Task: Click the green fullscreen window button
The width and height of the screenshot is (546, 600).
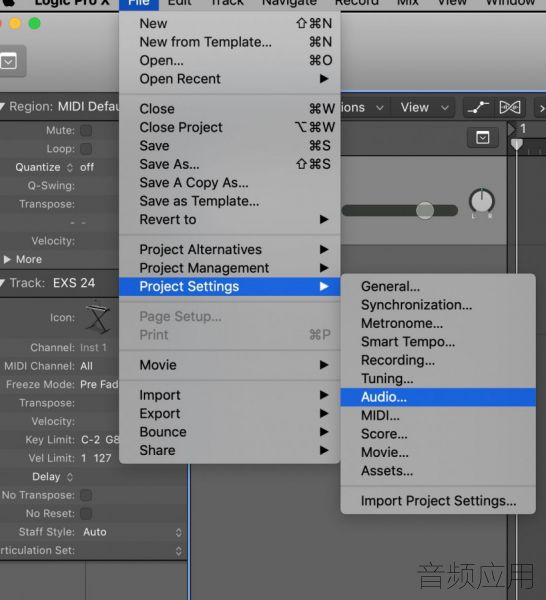Action: [x=34, y=24]
